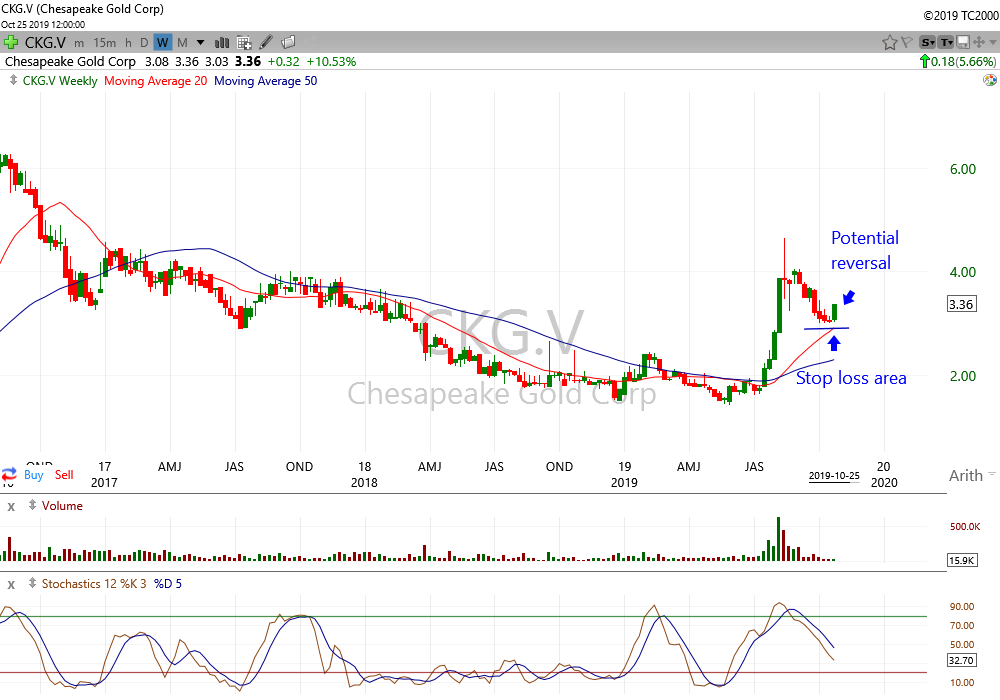Click the Oct 25 2019 12:00:00 timestamp

43,24
